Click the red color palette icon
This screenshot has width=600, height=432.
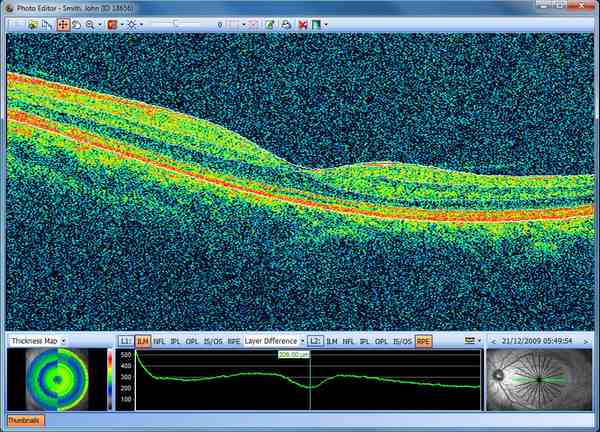point(112,25)
